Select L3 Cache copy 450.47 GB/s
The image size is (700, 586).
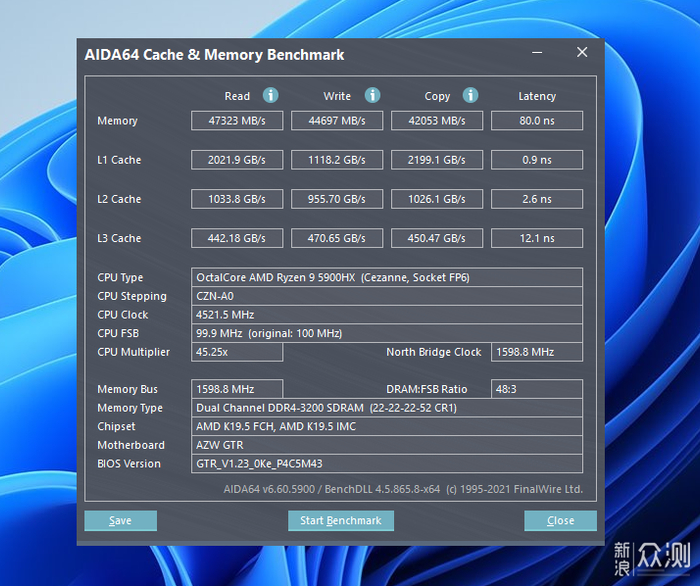click(x=437, y=238)
